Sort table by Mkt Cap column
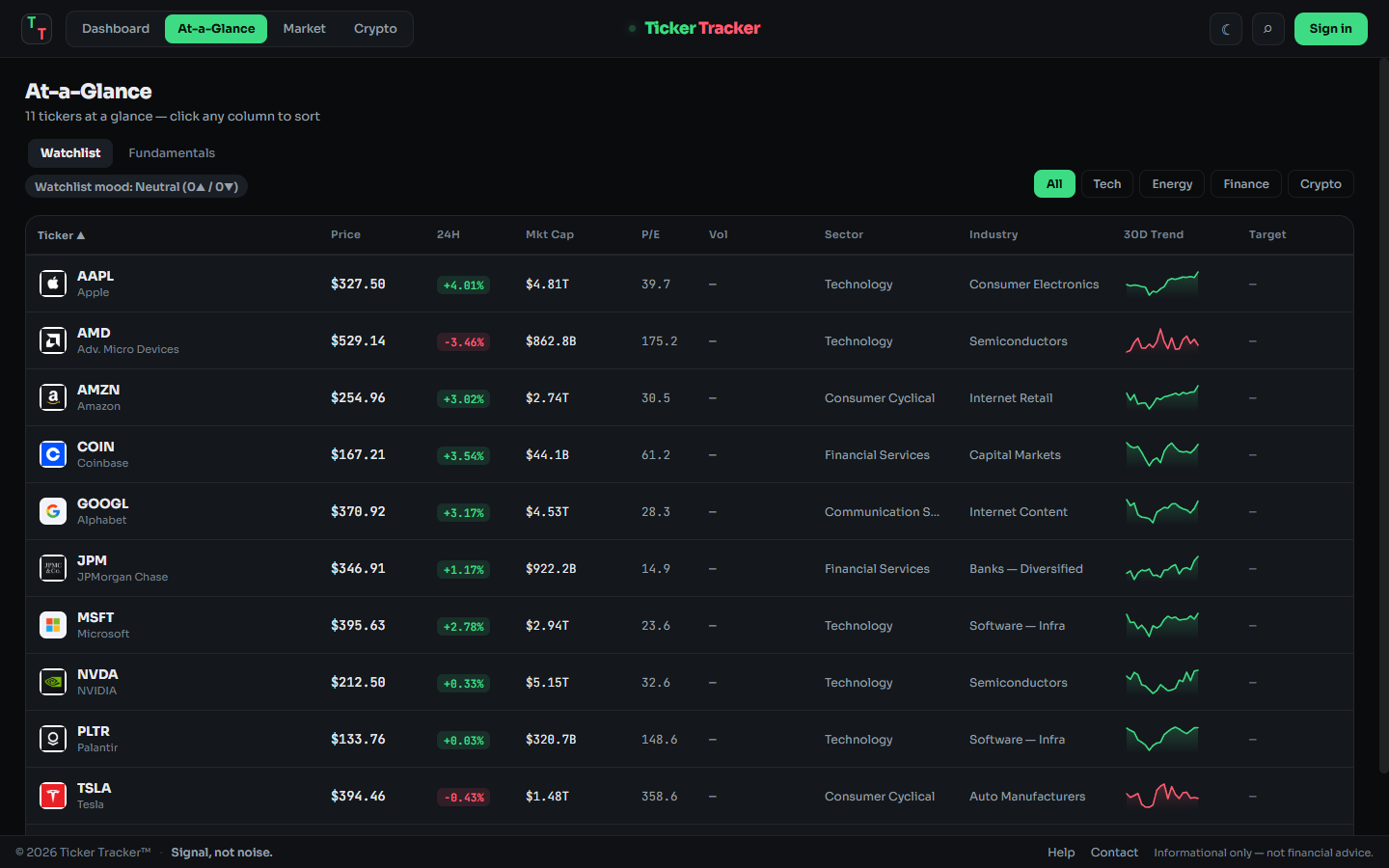This screenshot has height=868, width=1389. [550, 234]
